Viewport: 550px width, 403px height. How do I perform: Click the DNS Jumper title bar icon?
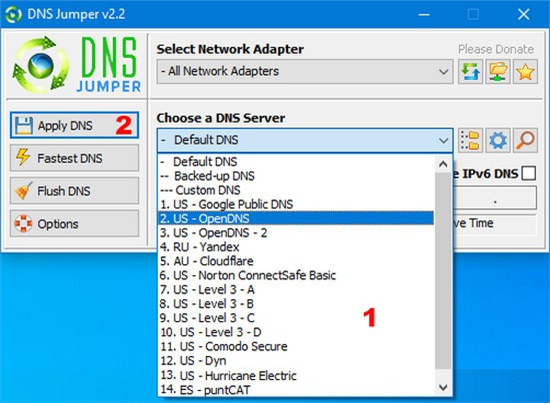click(13, 14)
